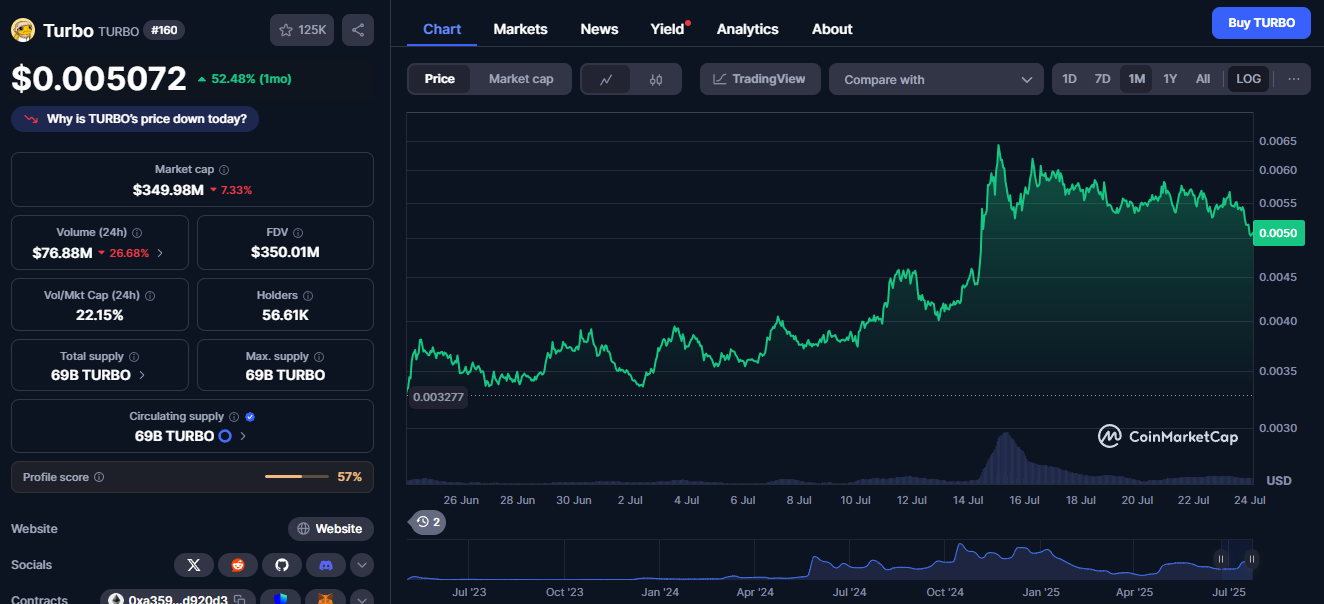Click left handle of range selector
1324x604 pixels.
1220,559
